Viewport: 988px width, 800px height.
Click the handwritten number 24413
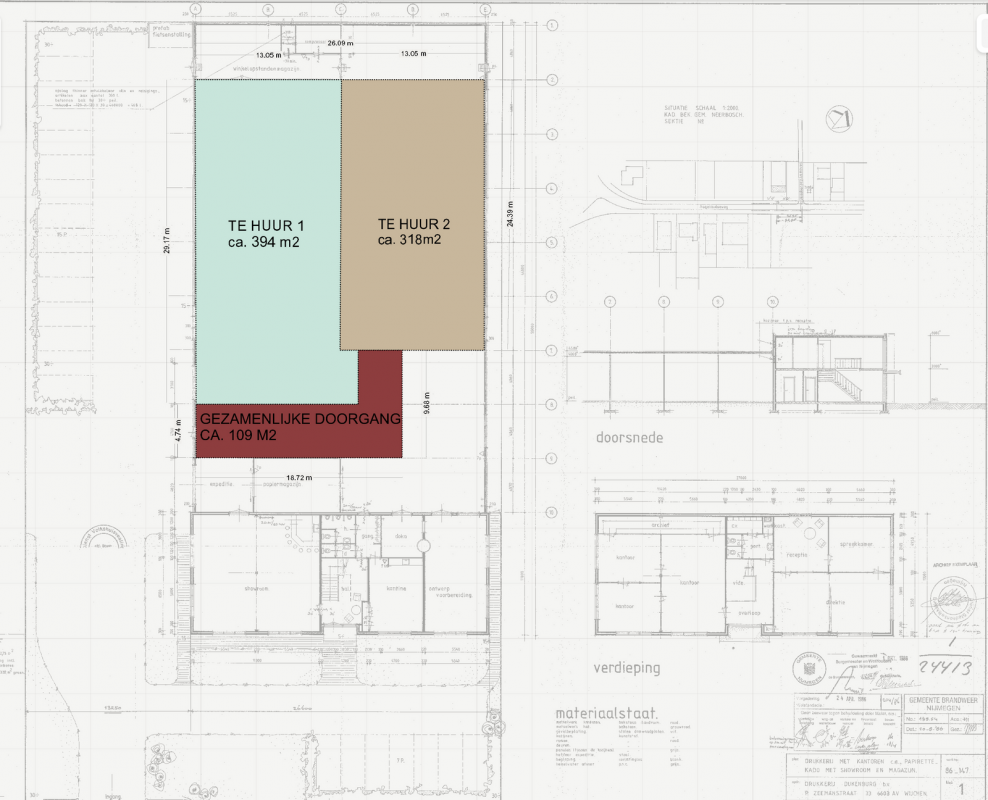945,666
